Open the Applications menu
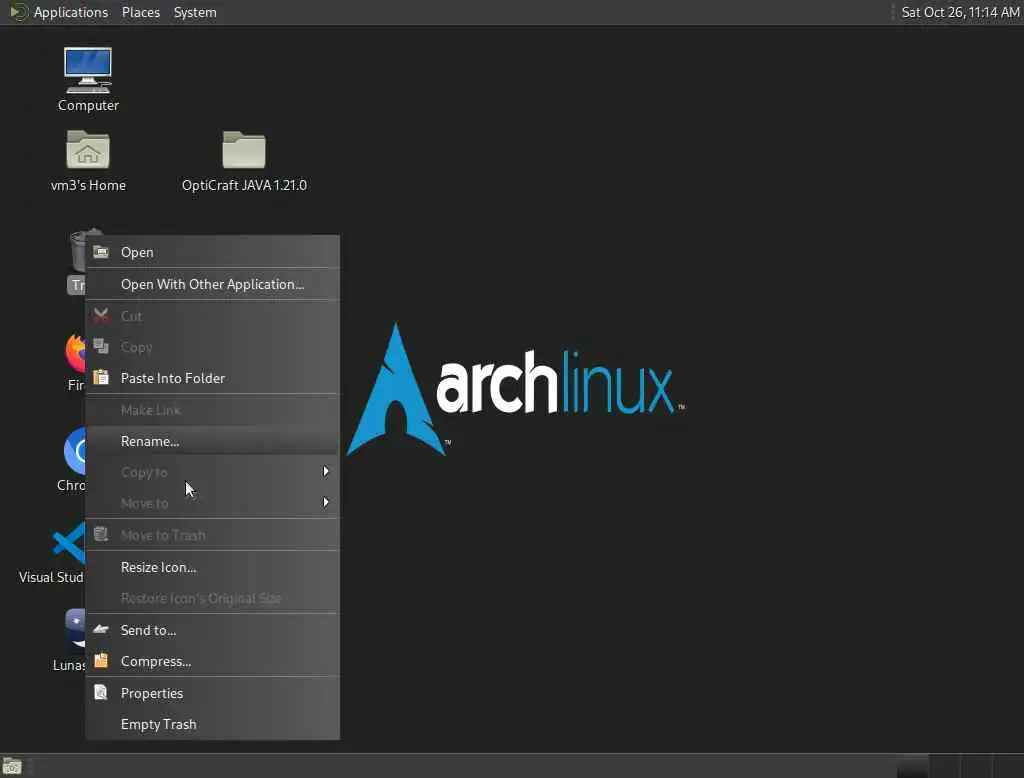This screenshot has width=1024, height=778. [x=71, y=12]
